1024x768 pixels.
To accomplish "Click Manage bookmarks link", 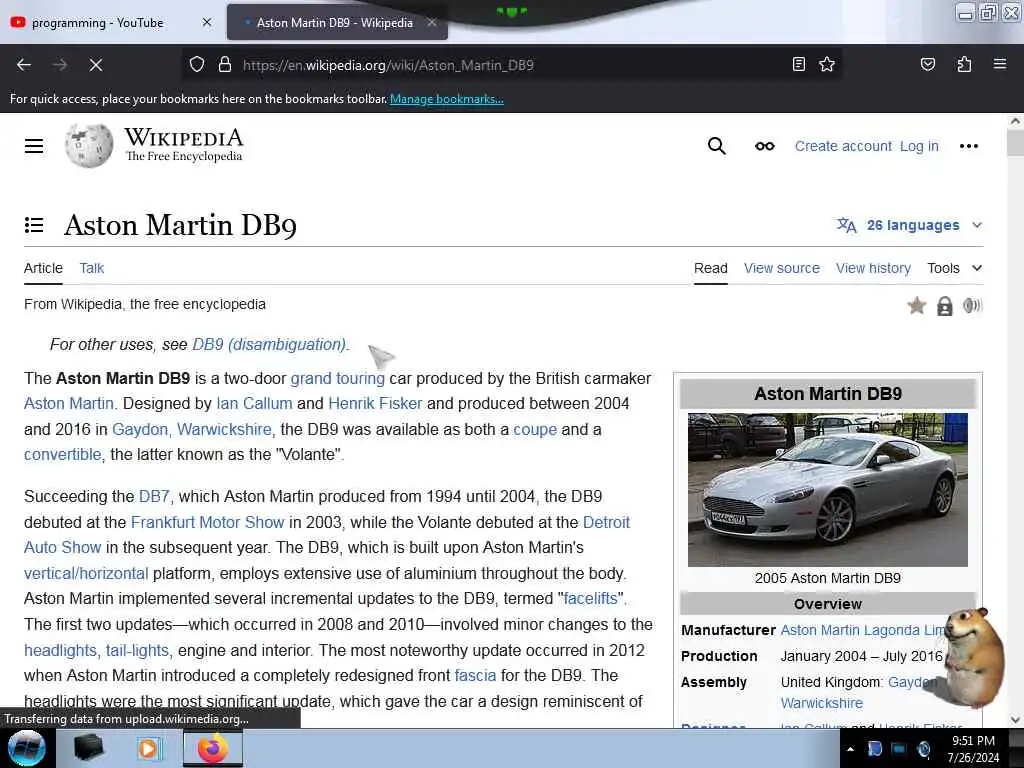I will click(x=447, y=99).
